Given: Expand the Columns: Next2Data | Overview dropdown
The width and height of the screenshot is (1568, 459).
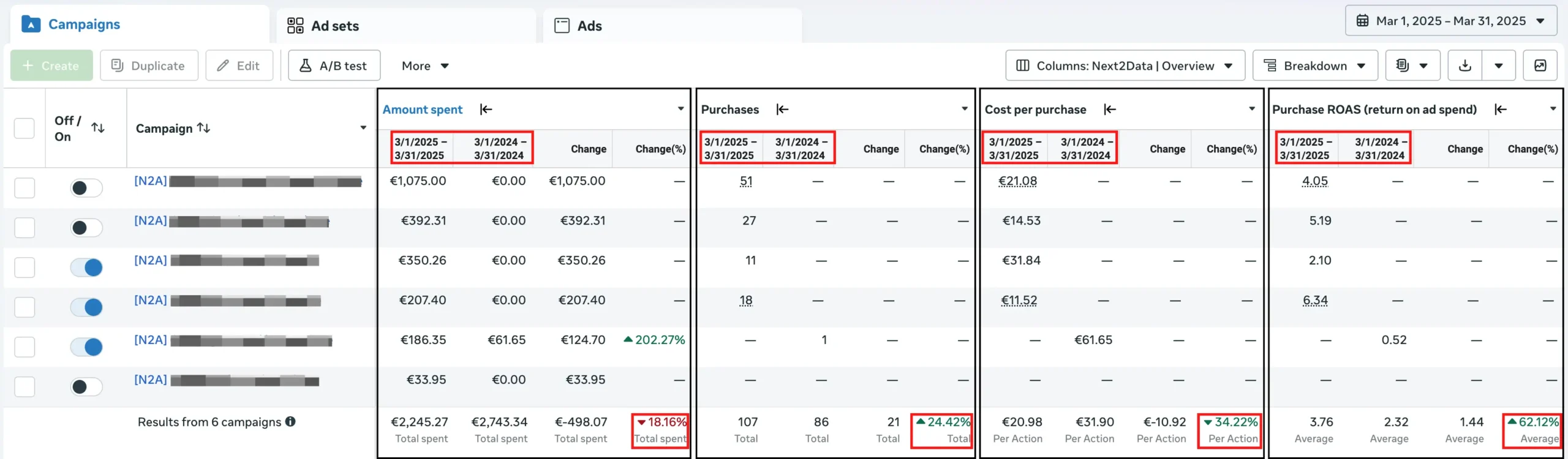Looking at the screenshot, I should (1125, 65).
